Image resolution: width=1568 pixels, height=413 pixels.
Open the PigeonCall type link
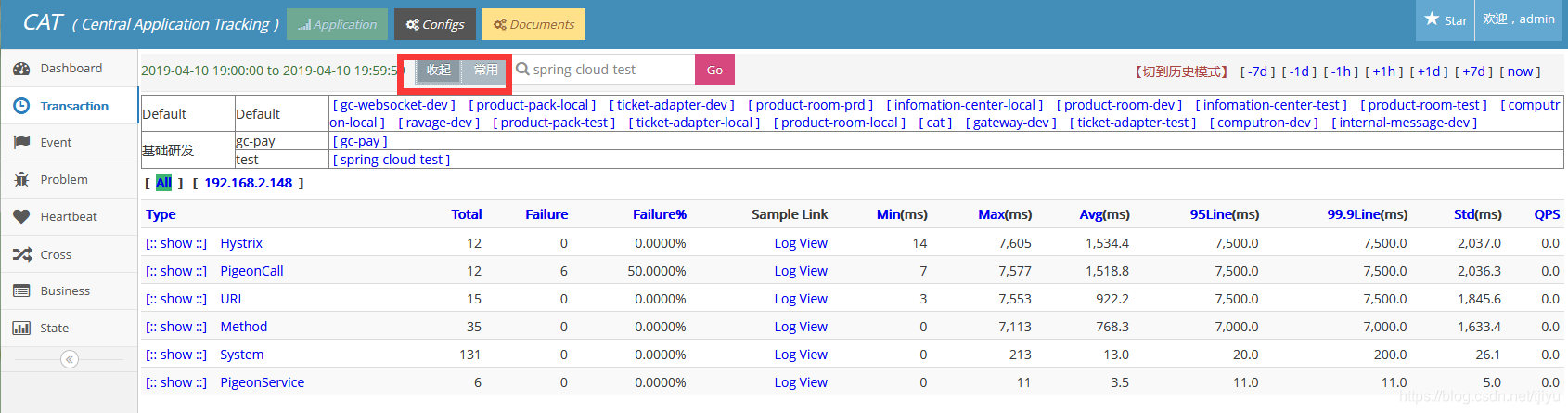pyautogui.click(x=251, y=271)
